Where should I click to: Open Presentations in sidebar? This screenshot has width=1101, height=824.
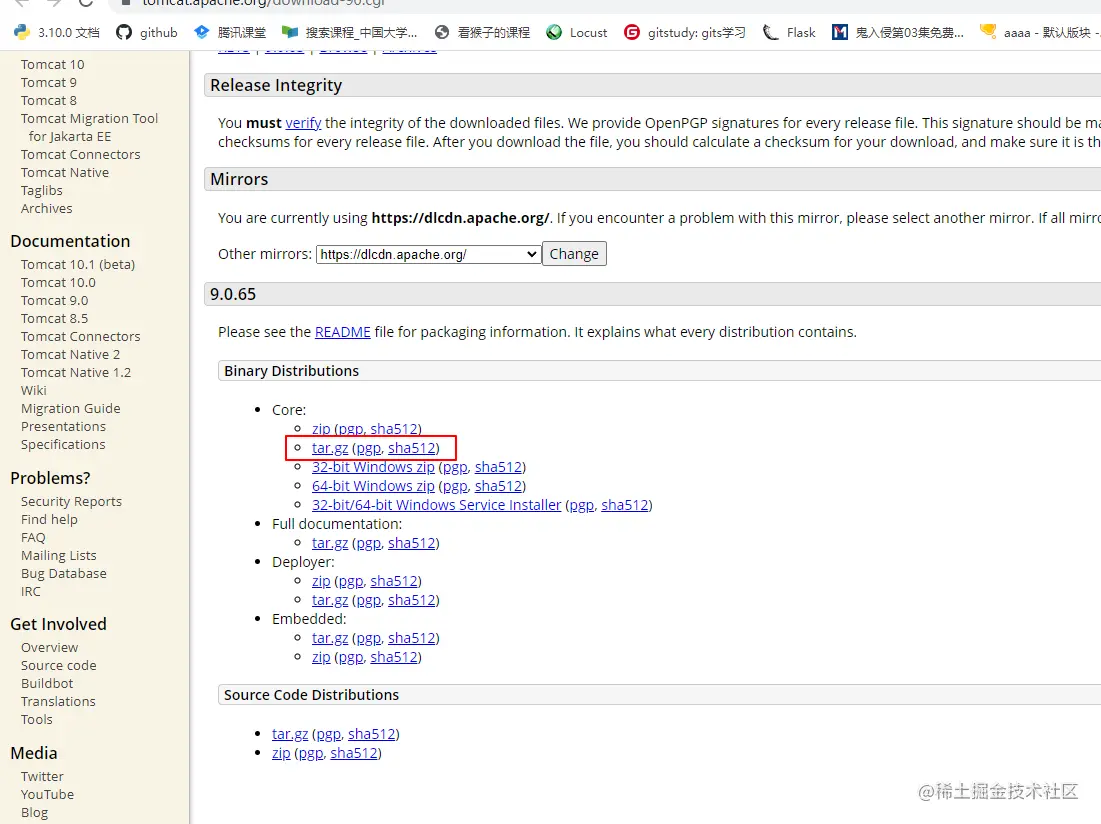click(63, 427)
